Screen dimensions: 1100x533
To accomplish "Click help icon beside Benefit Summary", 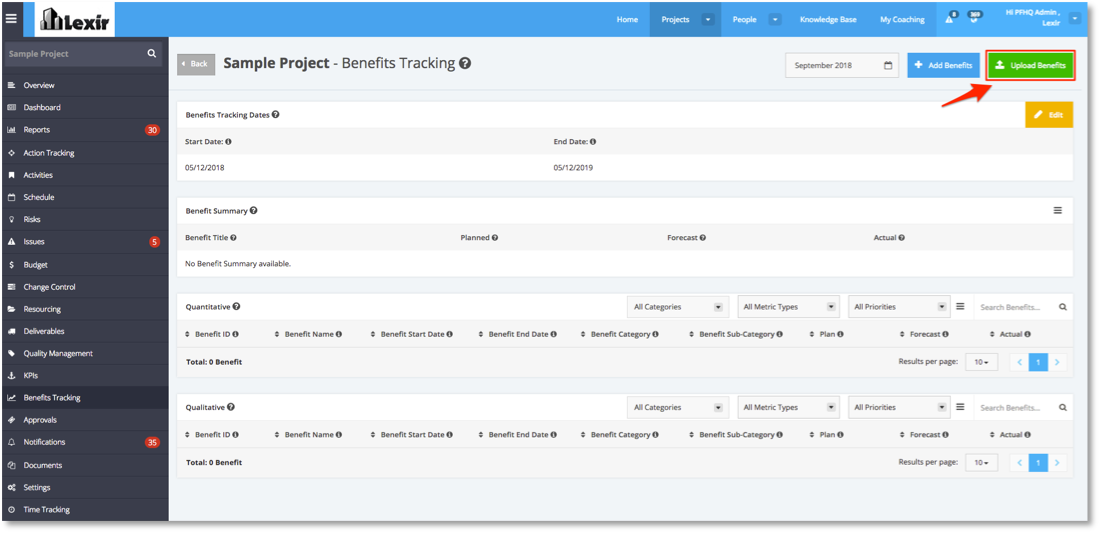I will click(253, 210).
